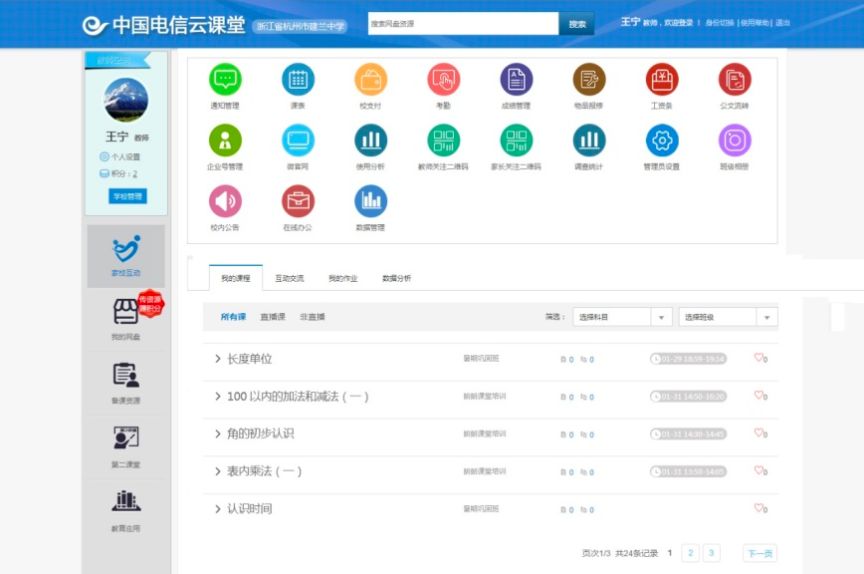The height and width of the screenshot is (574, 864).
Task: Switch to the 互动交流 tab
Action: 289,278
